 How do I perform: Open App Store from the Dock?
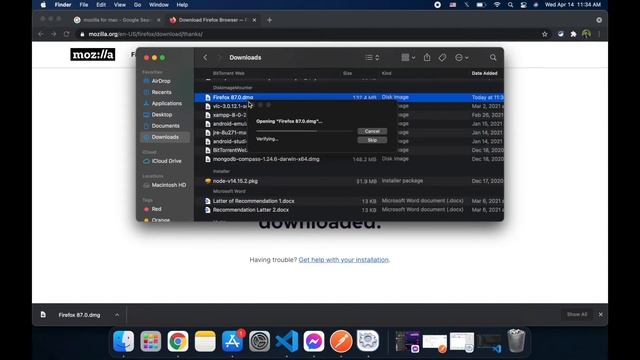(232, 341)
